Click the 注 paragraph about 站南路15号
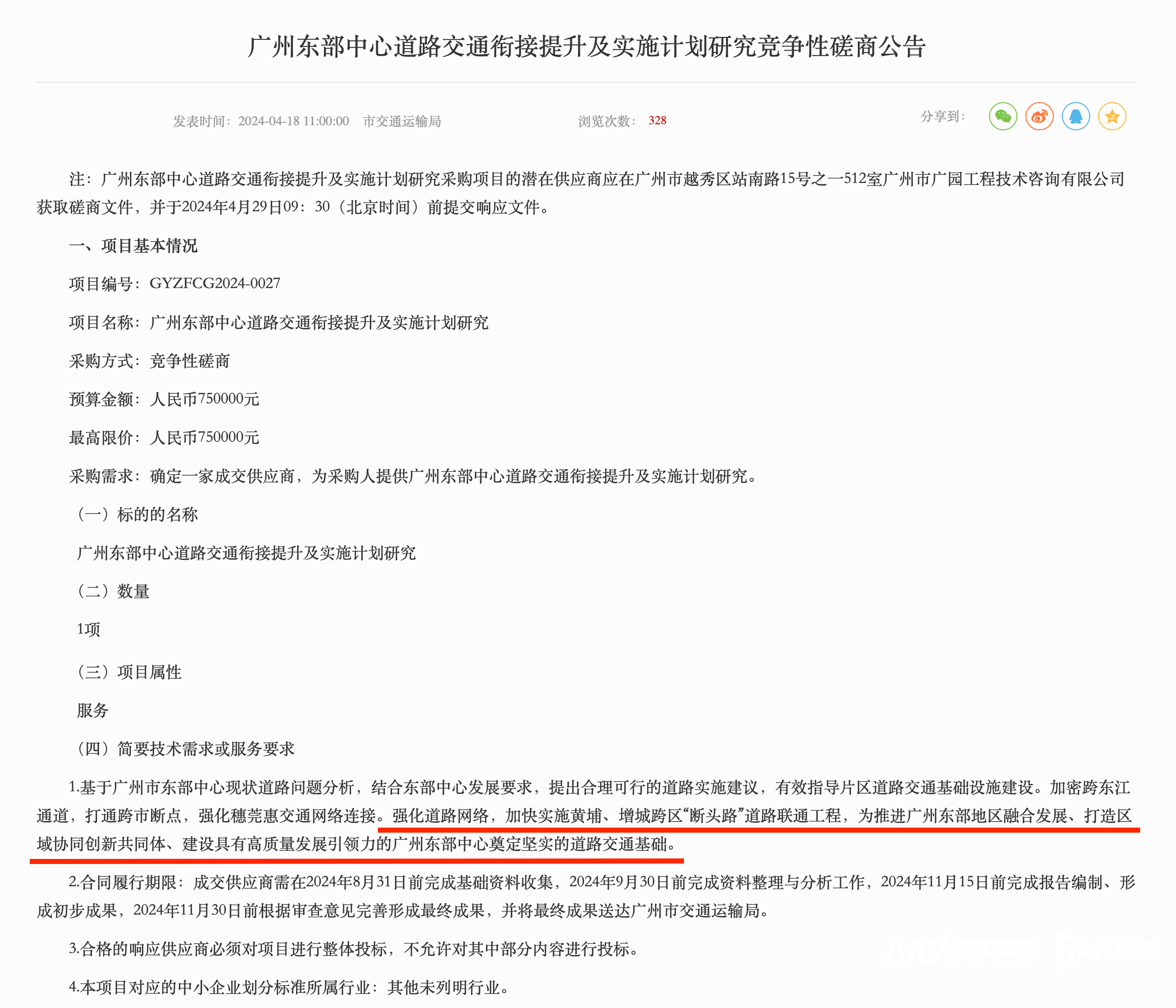 (581, 193)
